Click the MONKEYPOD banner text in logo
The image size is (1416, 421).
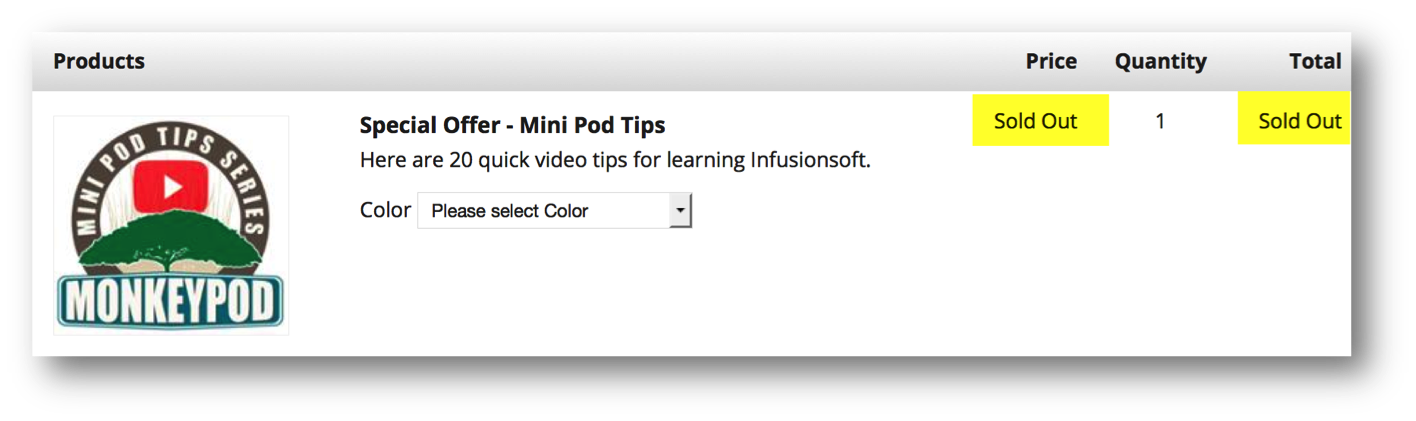click(x=170, y=301)
